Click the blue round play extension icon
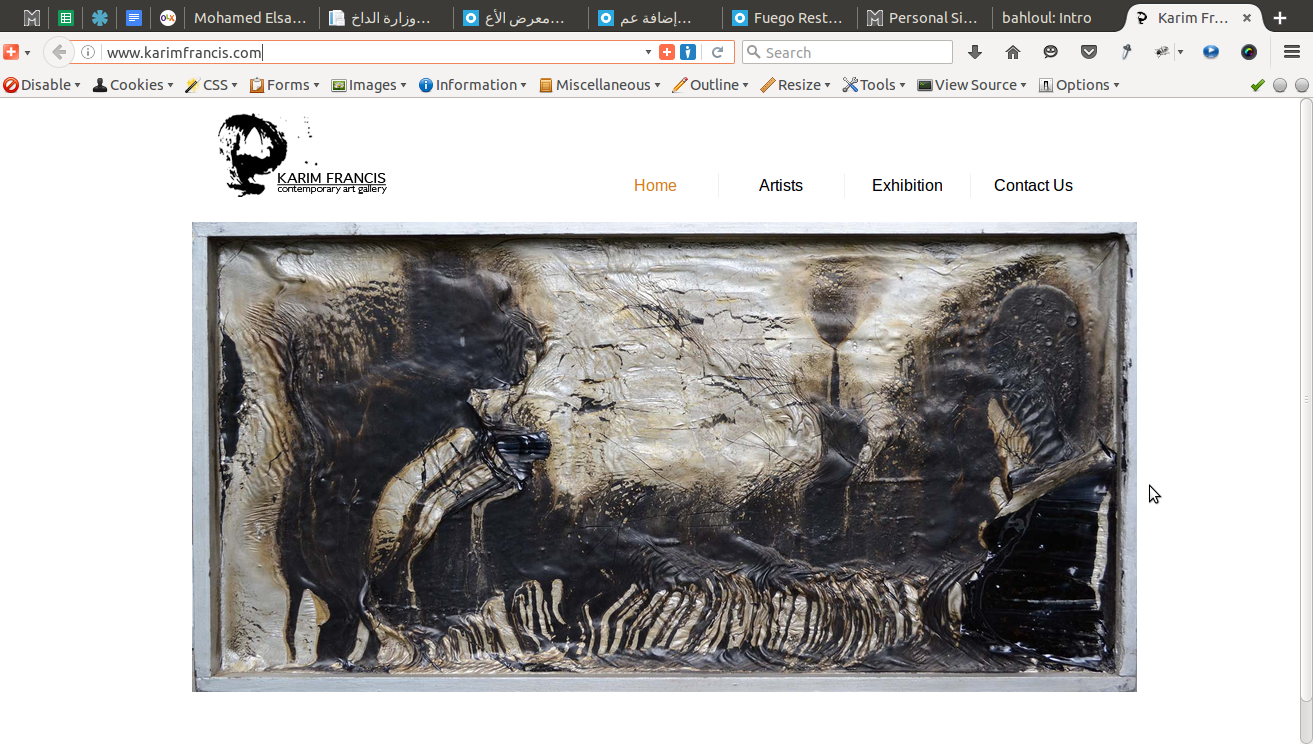 point(1211,52)
